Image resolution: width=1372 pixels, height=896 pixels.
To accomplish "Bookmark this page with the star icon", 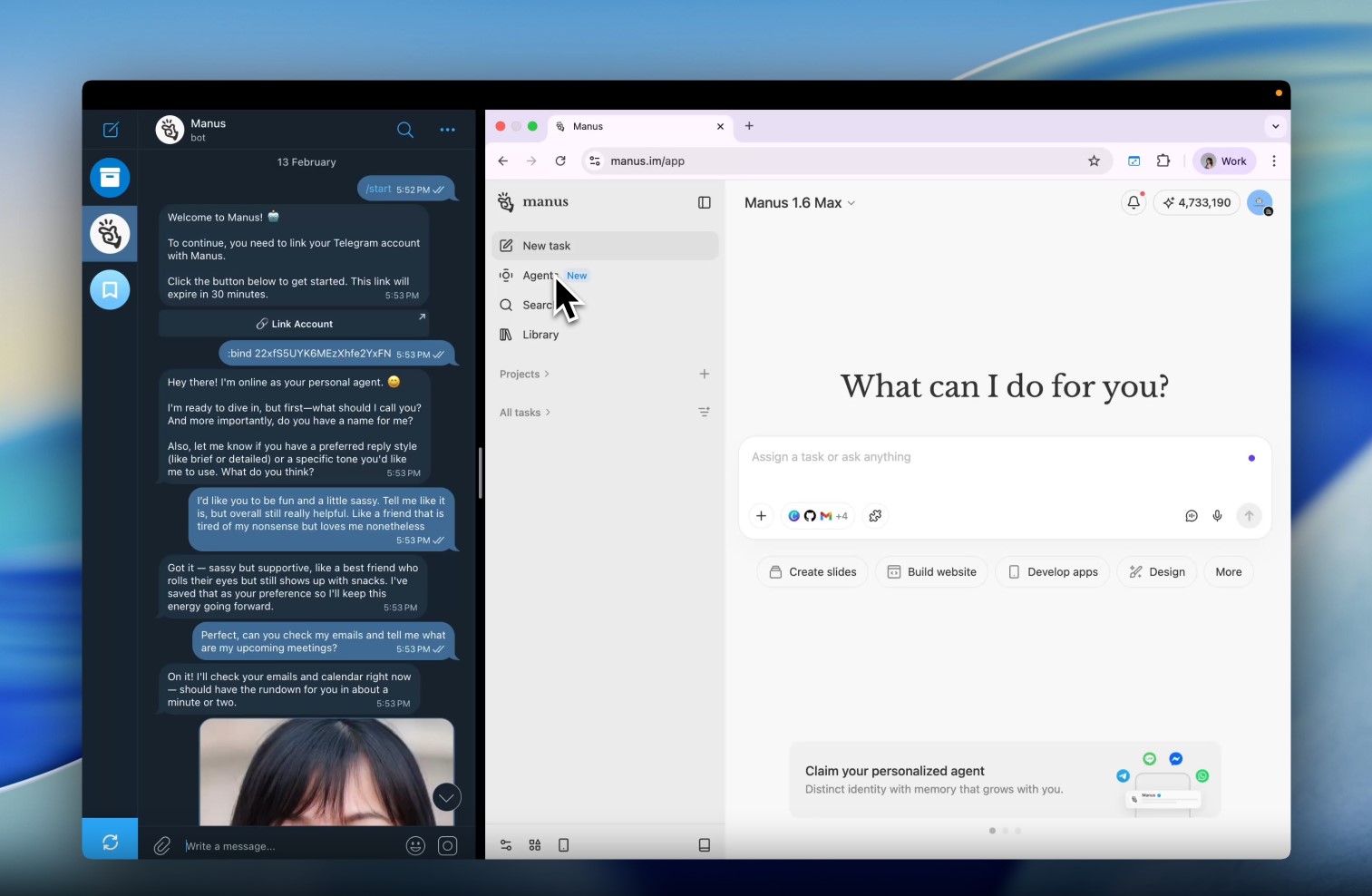I will tap(1094, 161).
